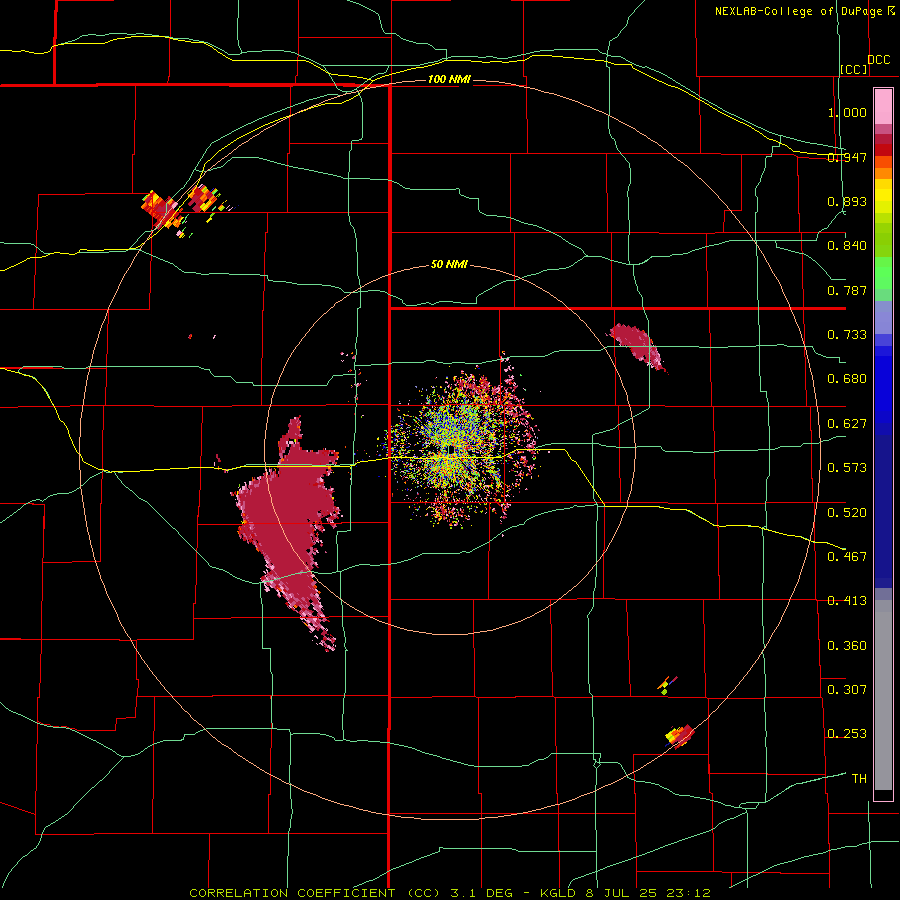Pick the light pink top segment of color bar
Screen dimensions: 900x900
tap(883, 107)
